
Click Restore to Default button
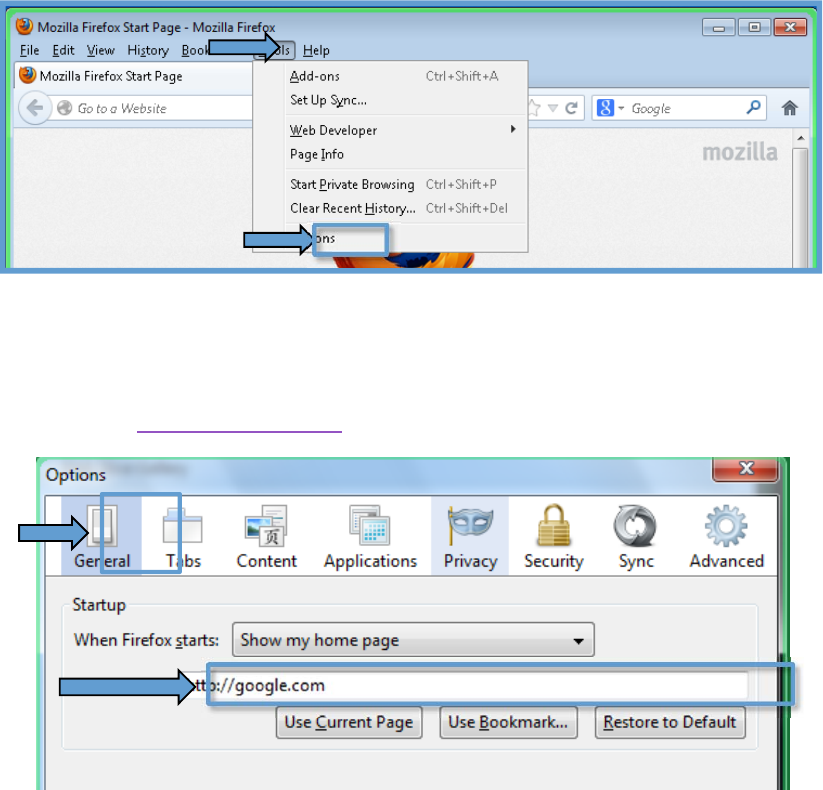click(x=670, y=722)
